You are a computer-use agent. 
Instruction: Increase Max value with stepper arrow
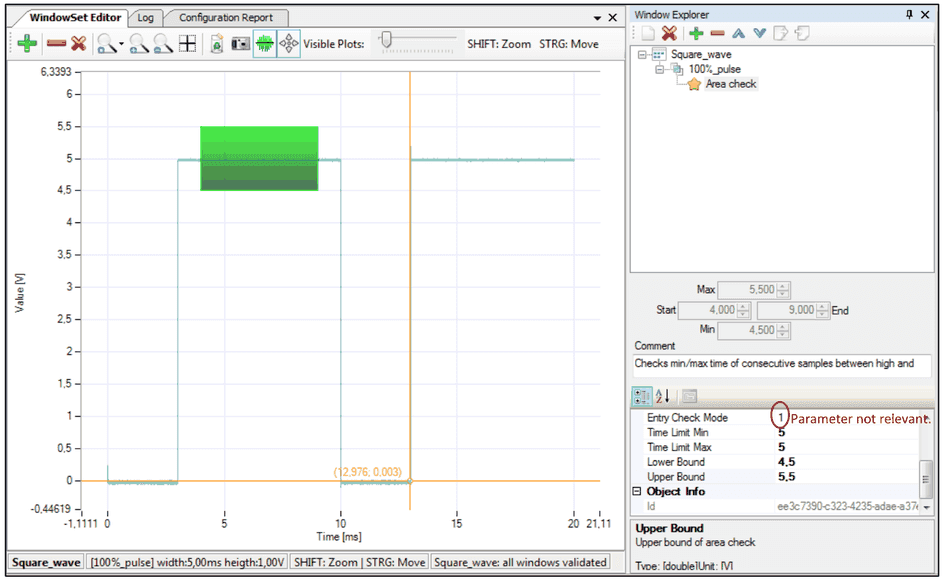pyautogui.click(x=782, y=286)
